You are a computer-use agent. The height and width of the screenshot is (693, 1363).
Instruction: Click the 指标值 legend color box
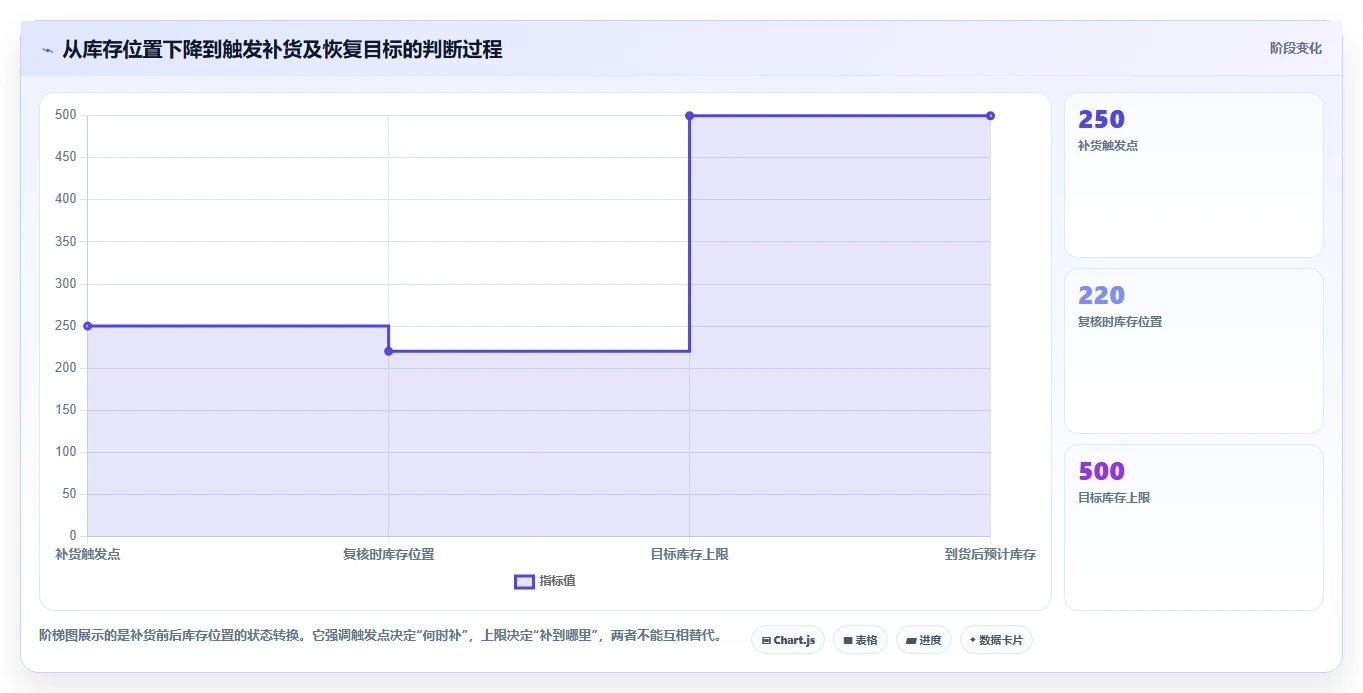[x=524, y=582]
